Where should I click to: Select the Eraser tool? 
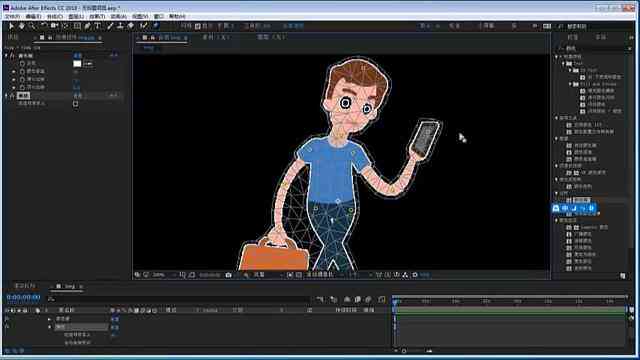point(131,26)
